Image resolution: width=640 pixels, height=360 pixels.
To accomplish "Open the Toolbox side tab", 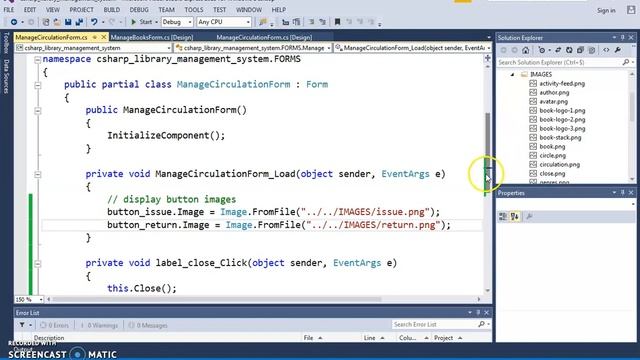I will (x=6, y=42).
